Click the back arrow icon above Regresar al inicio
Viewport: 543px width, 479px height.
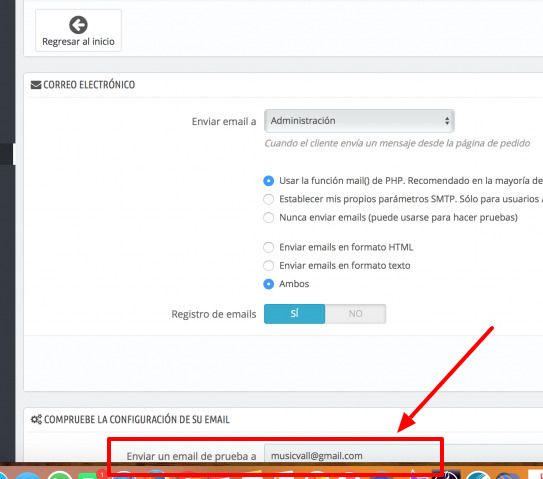tap(78, 25)
